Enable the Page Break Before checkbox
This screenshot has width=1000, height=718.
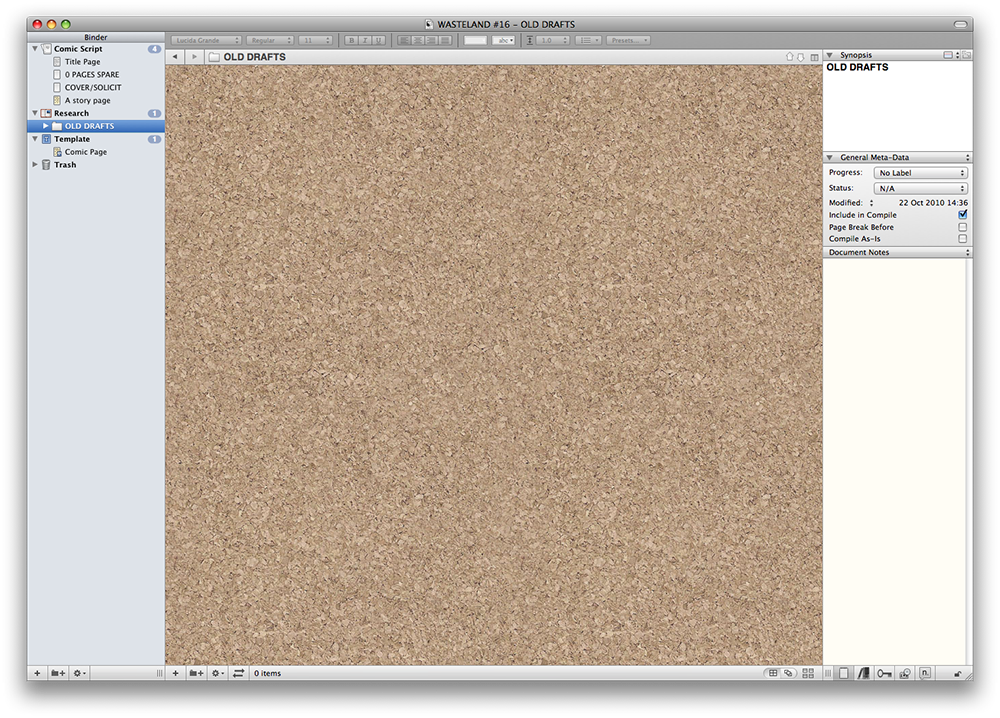(x=963, y=227)
